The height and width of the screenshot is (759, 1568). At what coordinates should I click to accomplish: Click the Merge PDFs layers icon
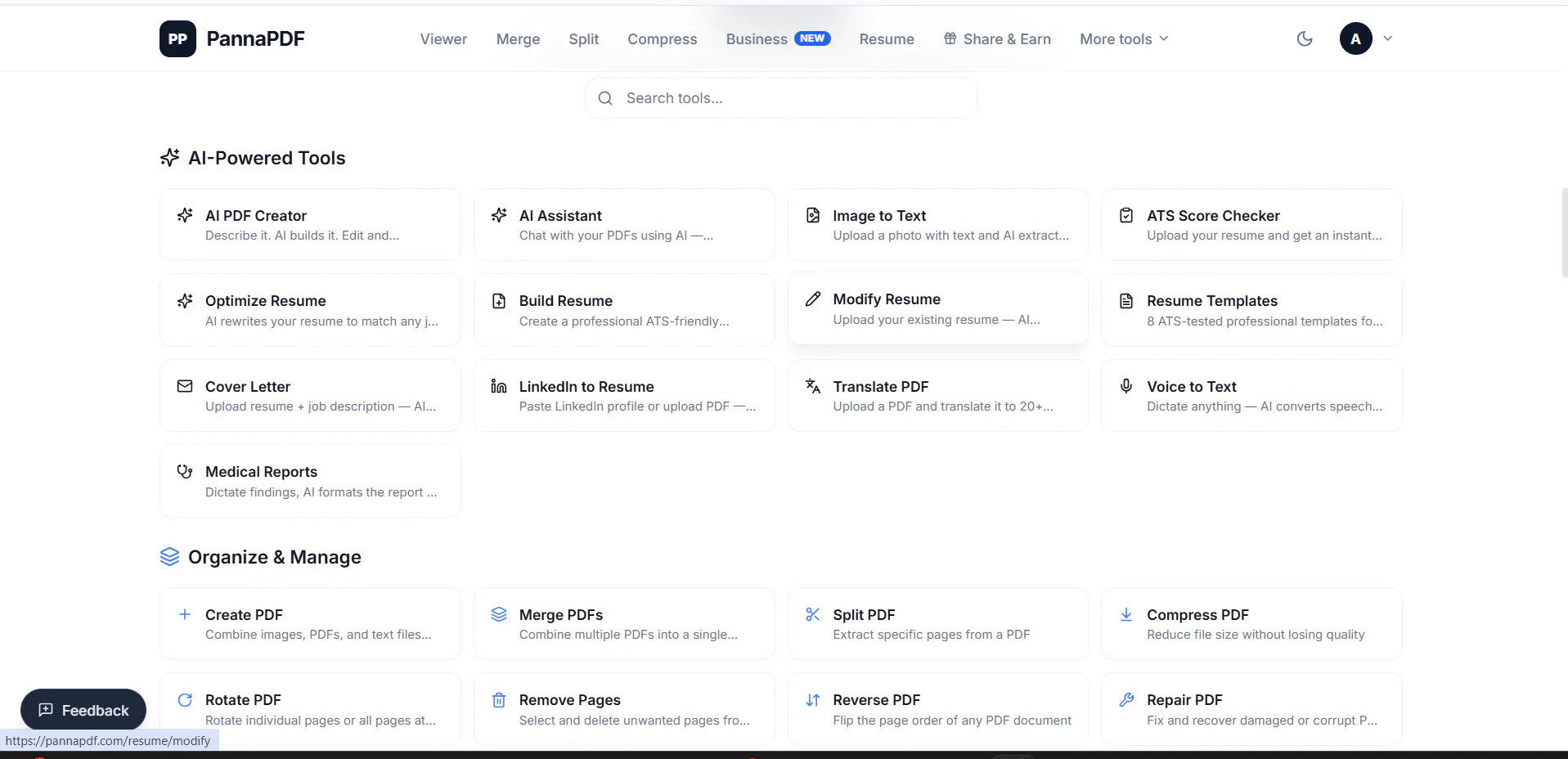coord(499,614)
